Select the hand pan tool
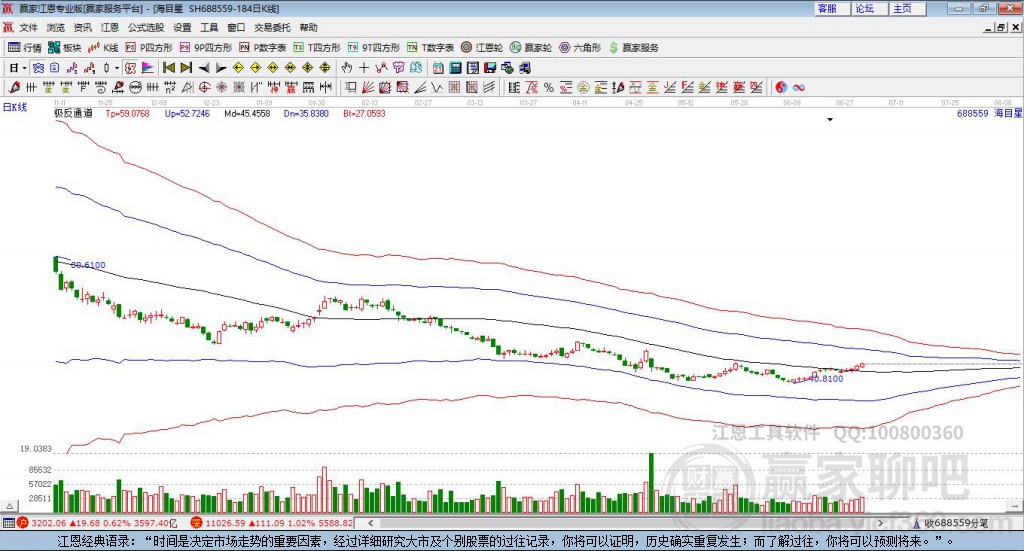Image resolution: width=1024 pixels, height=551 pixels. 347,68
